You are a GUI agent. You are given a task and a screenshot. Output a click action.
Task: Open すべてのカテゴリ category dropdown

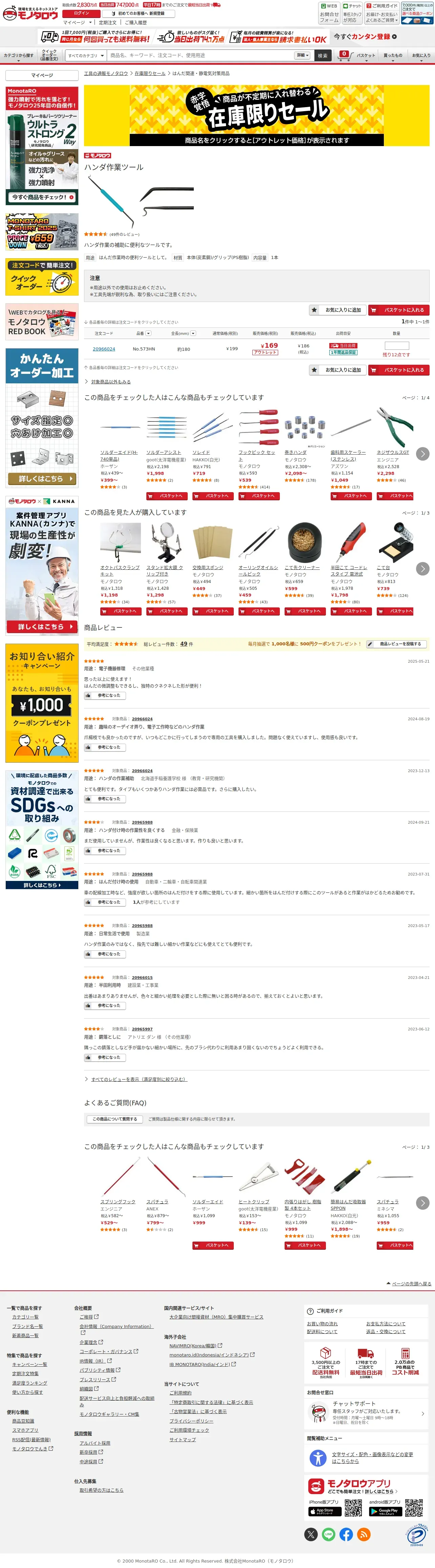86,55
